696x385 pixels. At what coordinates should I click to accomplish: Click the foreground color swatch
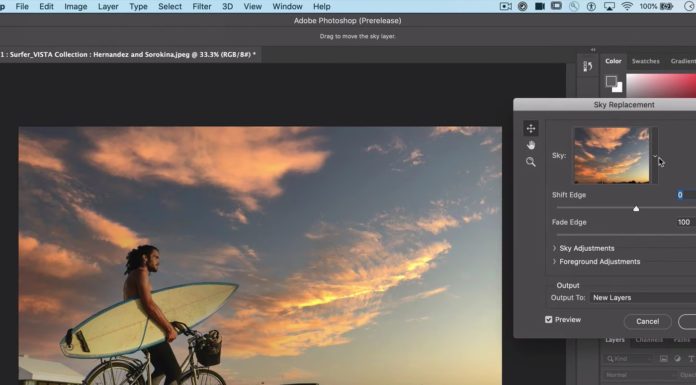pos(611,81)
